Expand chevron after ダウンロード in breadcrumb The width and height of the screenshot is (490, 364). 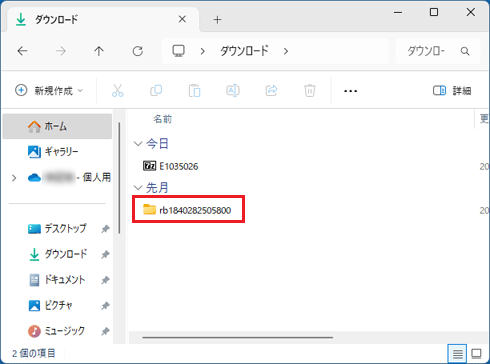coord(286,51)
